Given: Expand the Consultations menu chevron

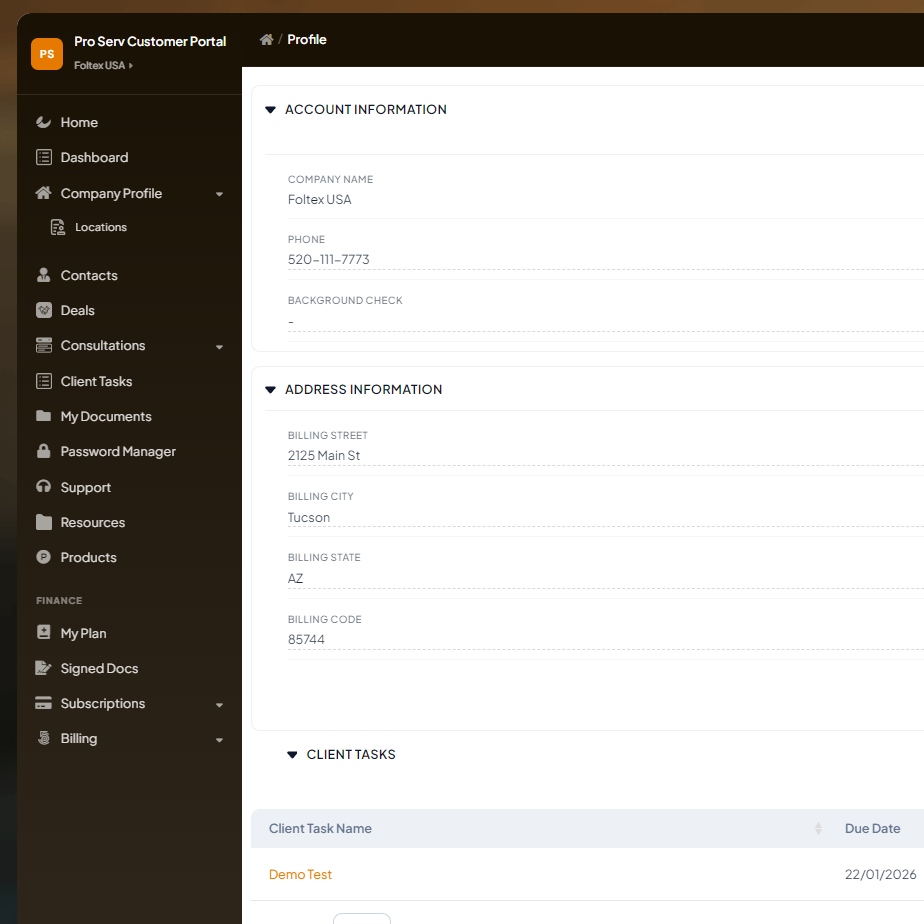Looking at the screenshot, I should click(219, 346).
